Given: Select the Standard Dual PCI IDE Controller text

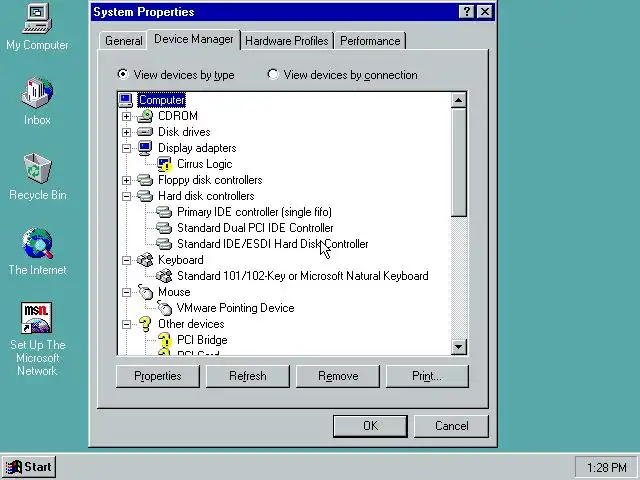Looking at the screenshot, I should click(x=255, y=228).
